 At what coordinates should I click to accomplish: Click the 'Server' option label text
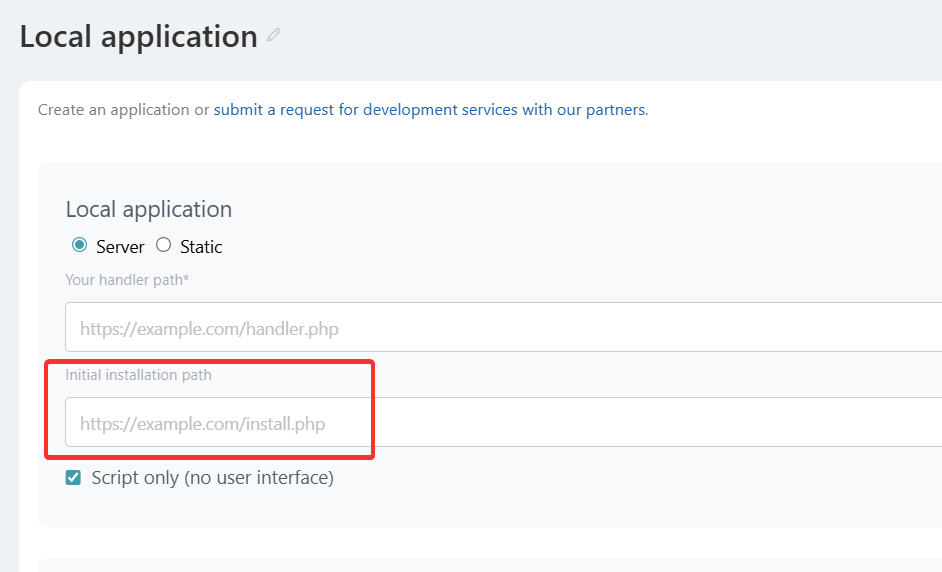[x=120, y=247]
